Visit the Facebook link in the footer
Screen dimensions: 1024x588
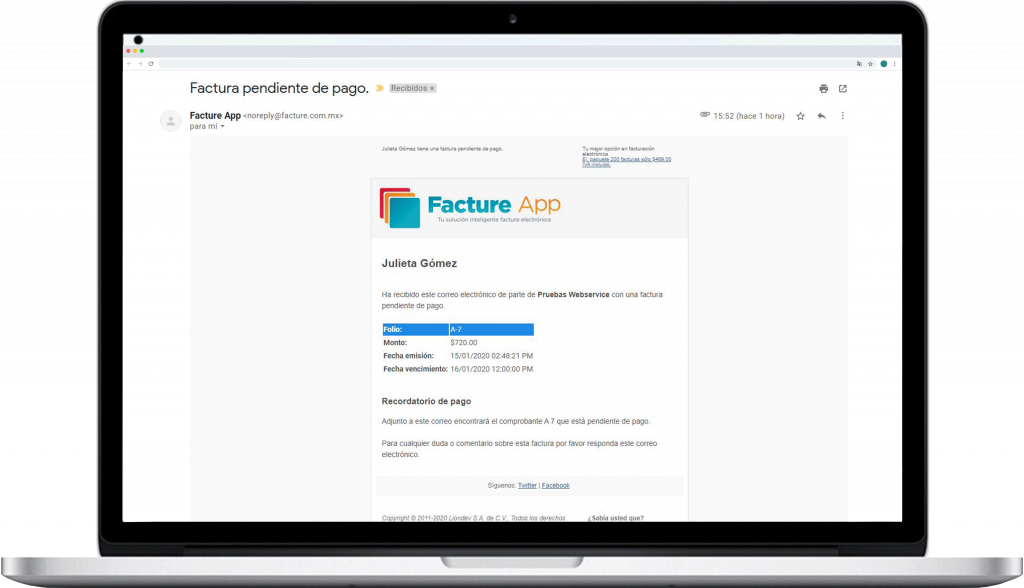[556, 485]
